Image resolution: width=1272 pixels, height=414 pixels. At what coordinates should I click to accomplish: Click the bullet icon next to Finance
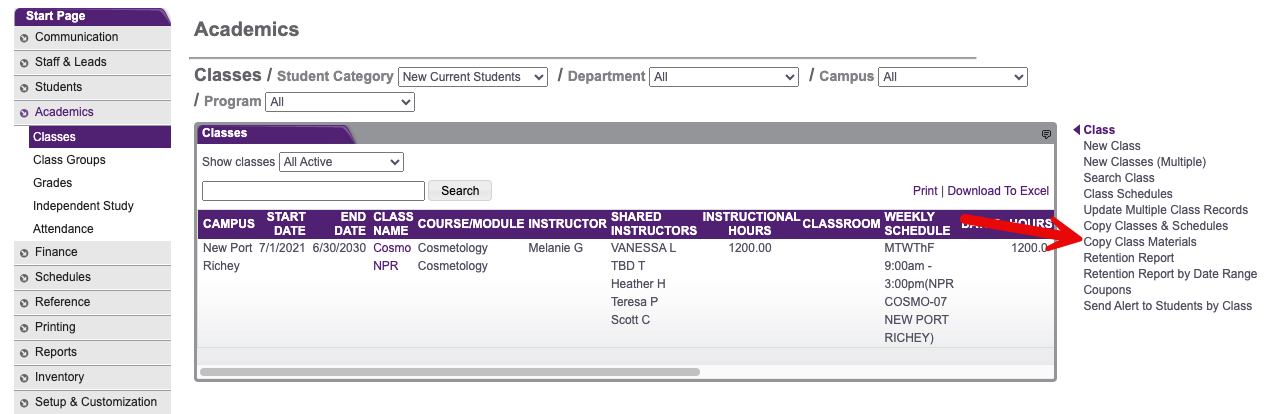coord(24,253)
